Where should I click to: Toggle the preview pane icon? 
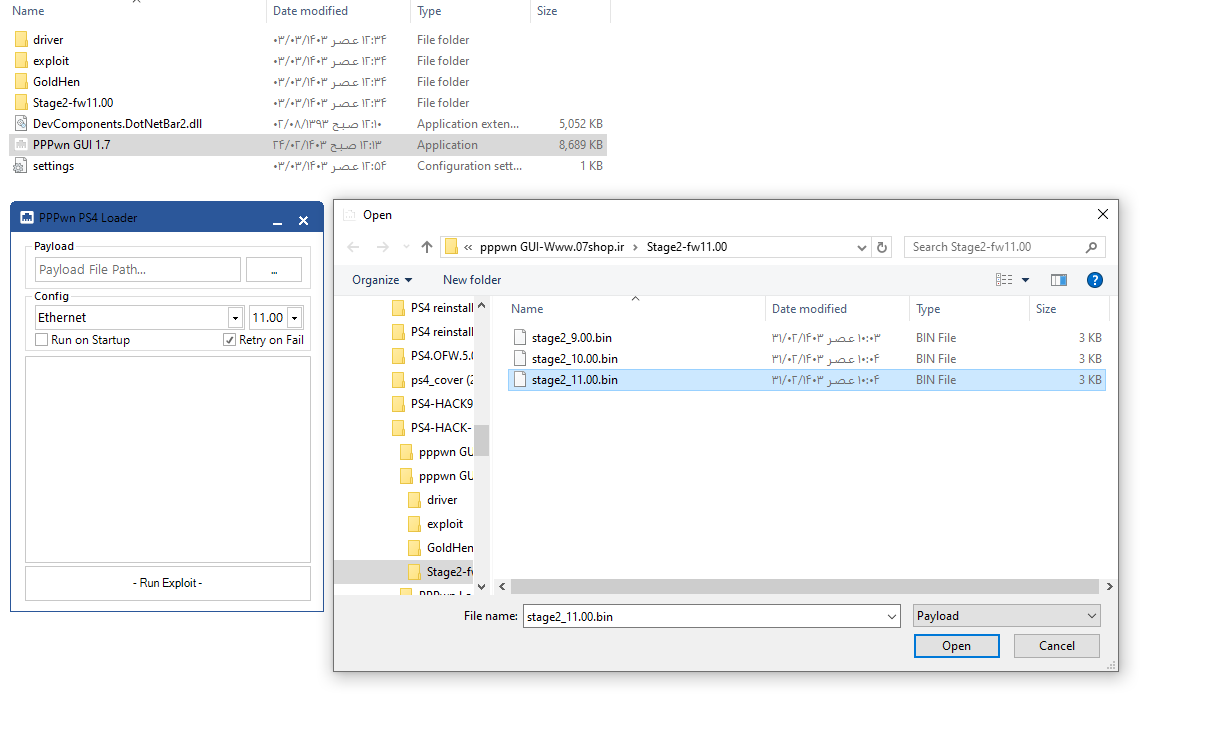[x=1059, y=280]
